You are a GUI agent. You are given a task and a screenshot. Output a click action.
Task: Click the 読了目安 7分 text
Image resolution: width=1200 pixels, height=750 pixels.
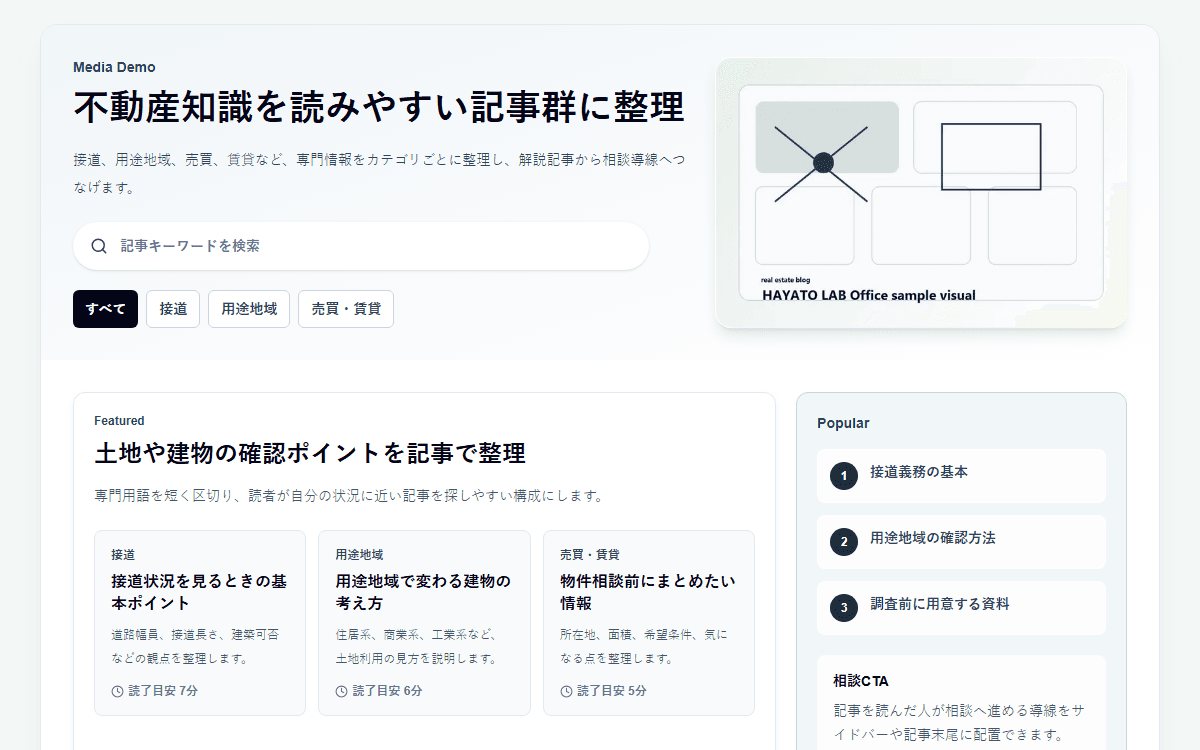[x=163, y=691]
